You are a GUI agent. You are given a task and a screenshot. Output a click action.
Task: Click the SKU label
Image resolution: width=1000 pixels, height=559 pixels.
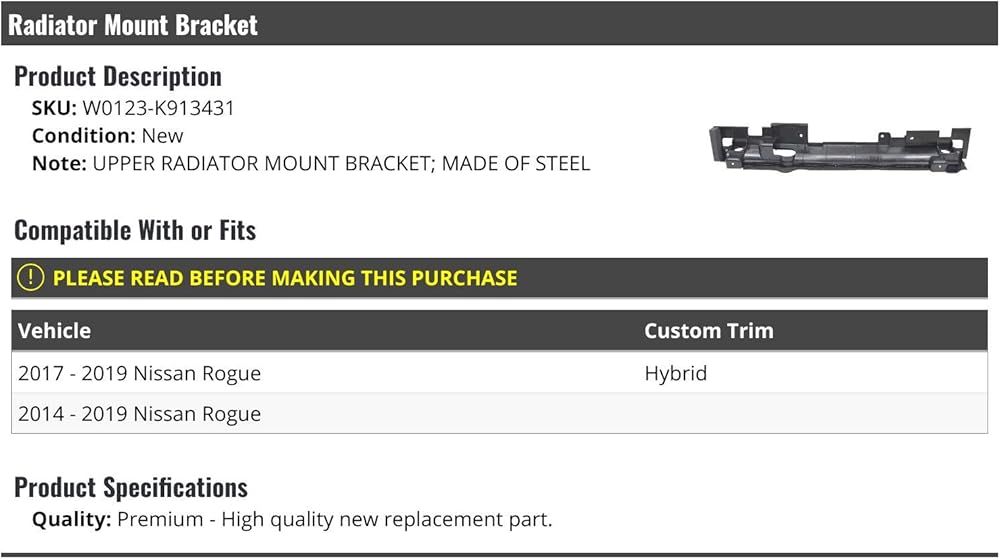[x=54, y=108]
